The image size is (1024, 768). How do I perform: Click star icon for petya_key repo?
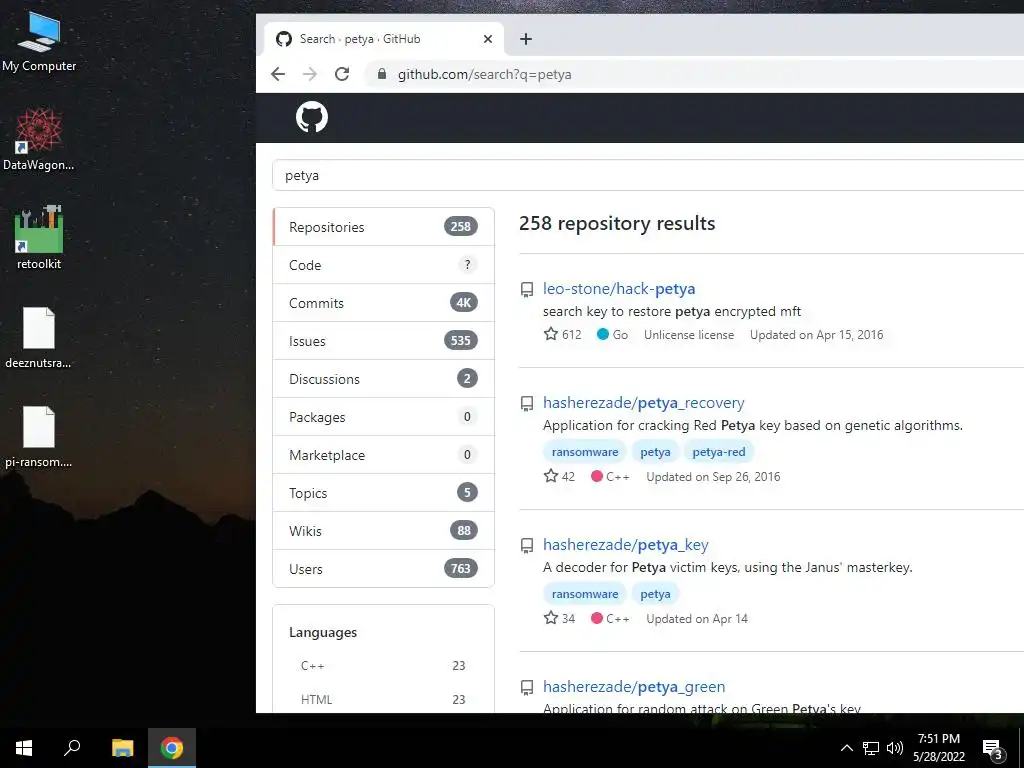[551, 618]
